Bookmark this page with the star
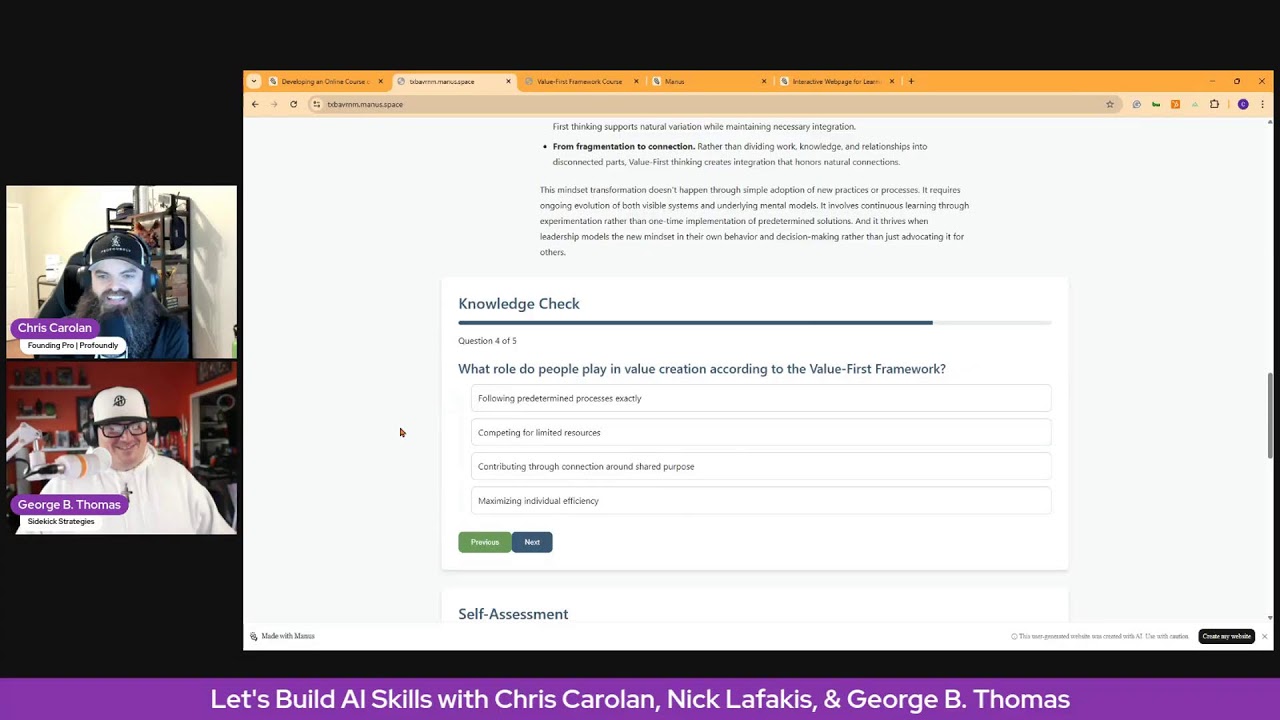This screenshot has width=1280, height=720. pyautogui.click(x=1109, y=104)
